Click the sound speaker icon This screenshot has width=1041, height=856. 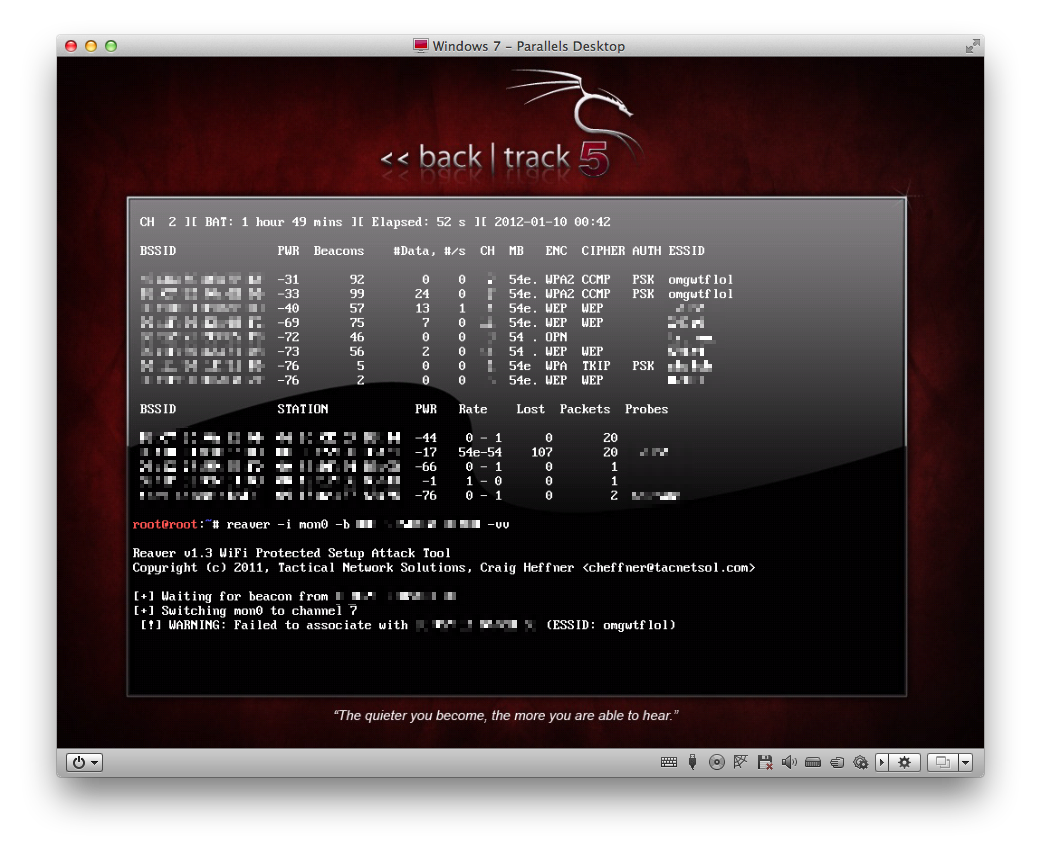click(789, 762)
